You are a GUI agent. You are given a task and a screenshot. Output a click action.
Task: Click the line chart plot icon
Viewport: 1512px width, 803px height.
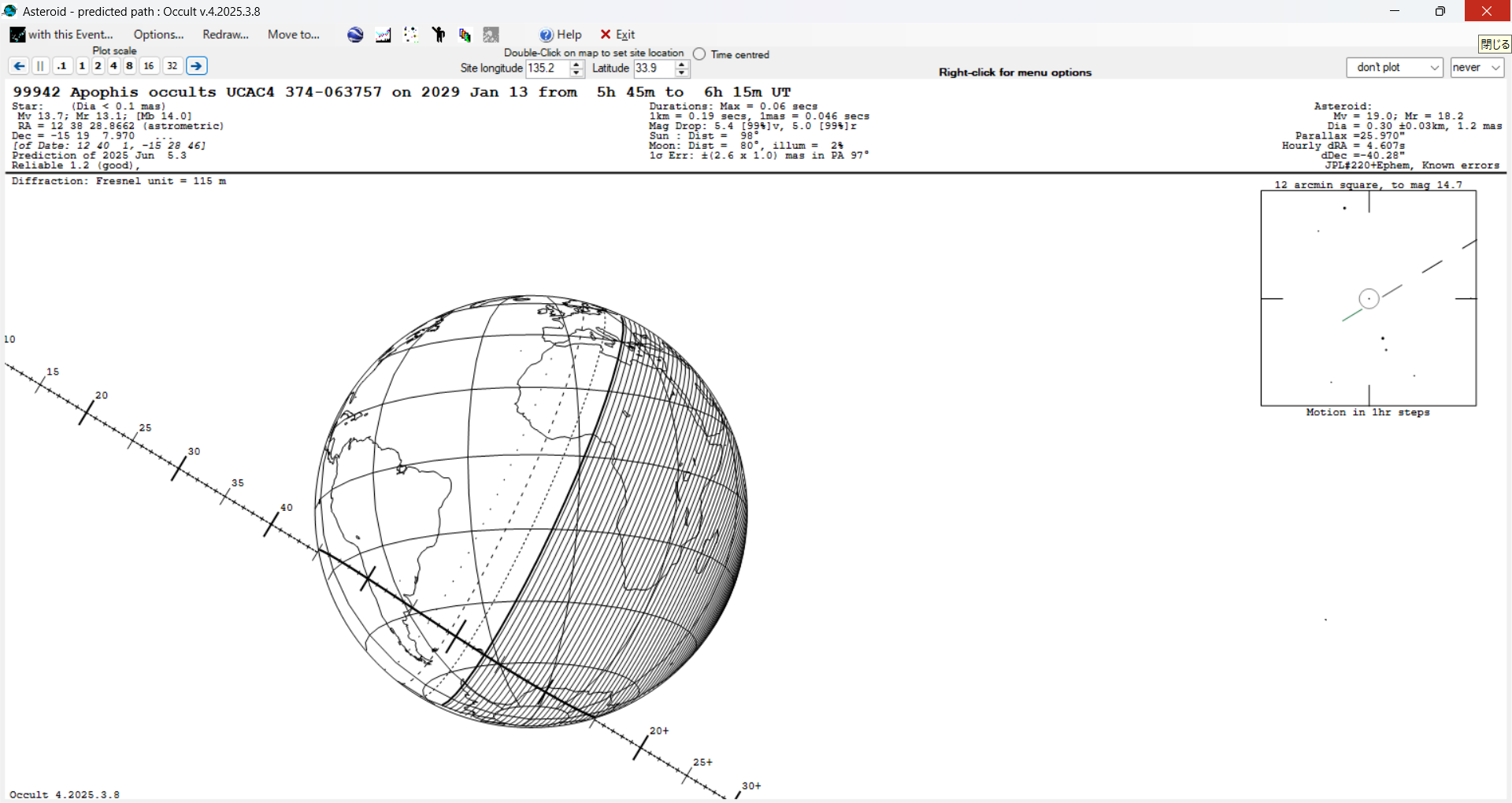coord(384,35)
